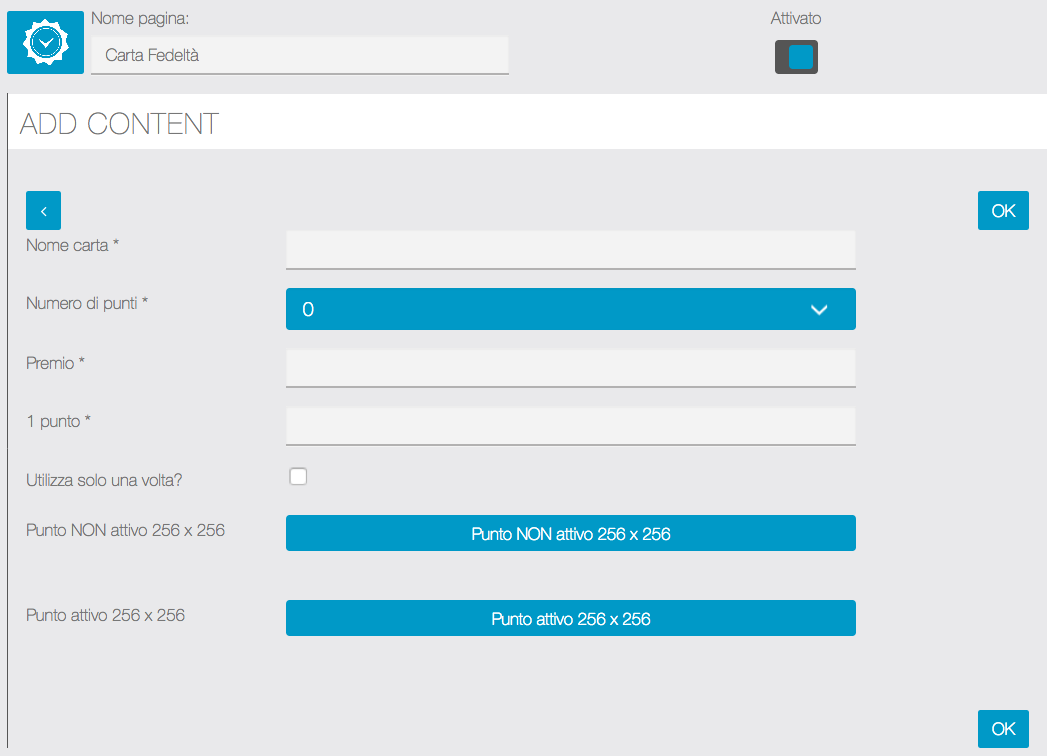Screen dimensions: 1047x756
Task: Toggle the Attivato switch
Action: tap(796, 57)
